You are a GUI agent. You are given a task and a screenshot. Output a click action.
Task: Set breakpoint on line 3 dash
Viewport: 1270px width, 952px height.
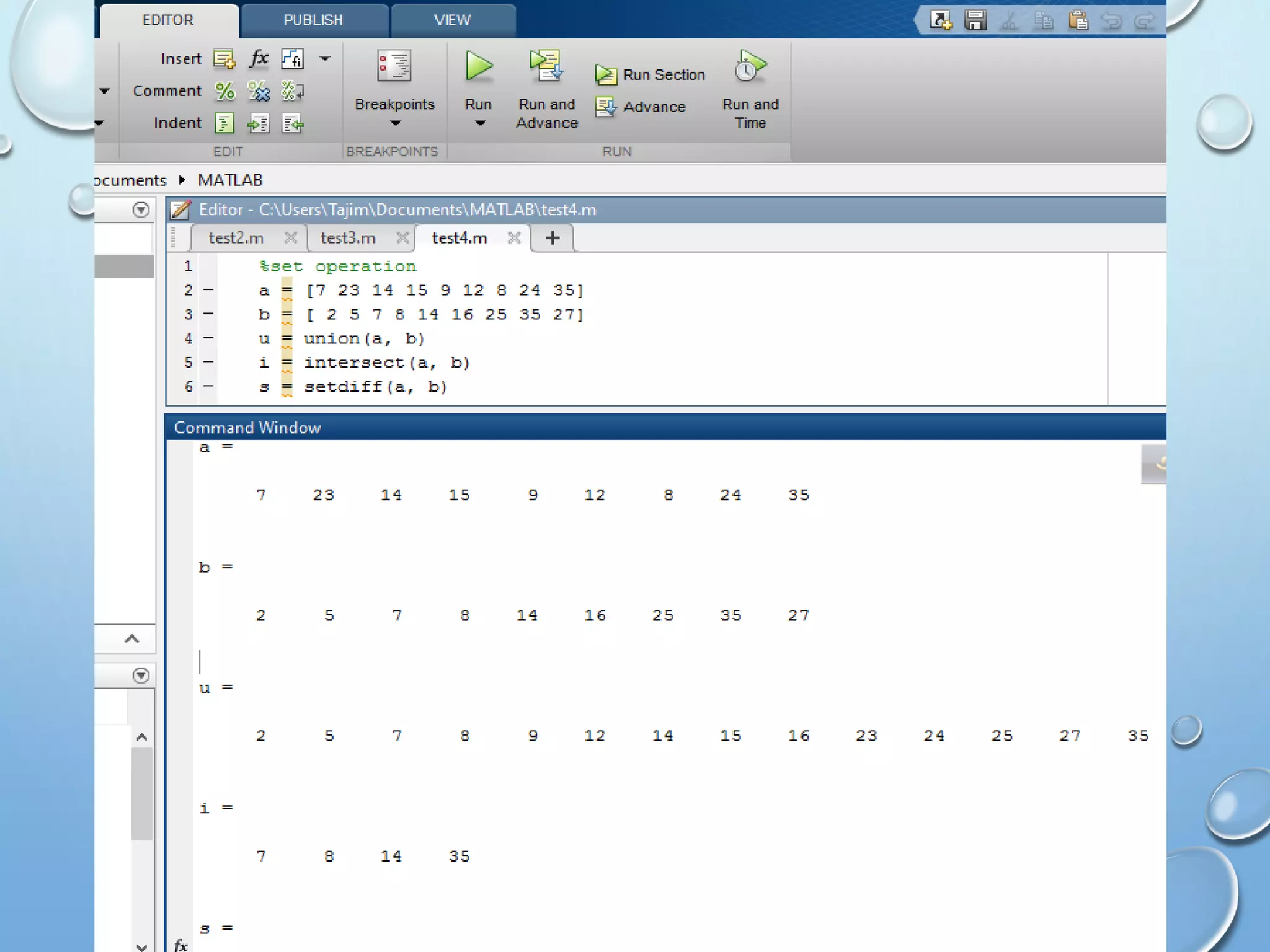[x=208, y=314]
